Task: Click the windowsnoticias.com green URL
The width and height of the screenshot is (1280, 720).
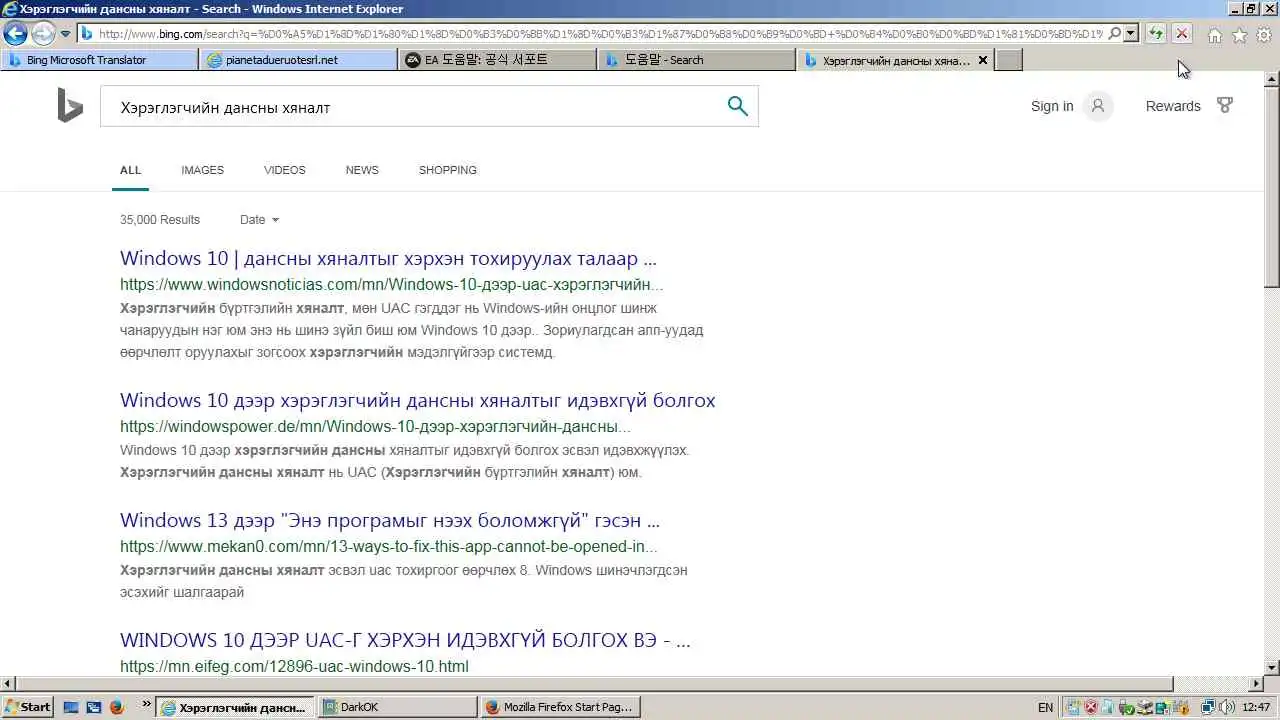Action: [x=392, y=285]
